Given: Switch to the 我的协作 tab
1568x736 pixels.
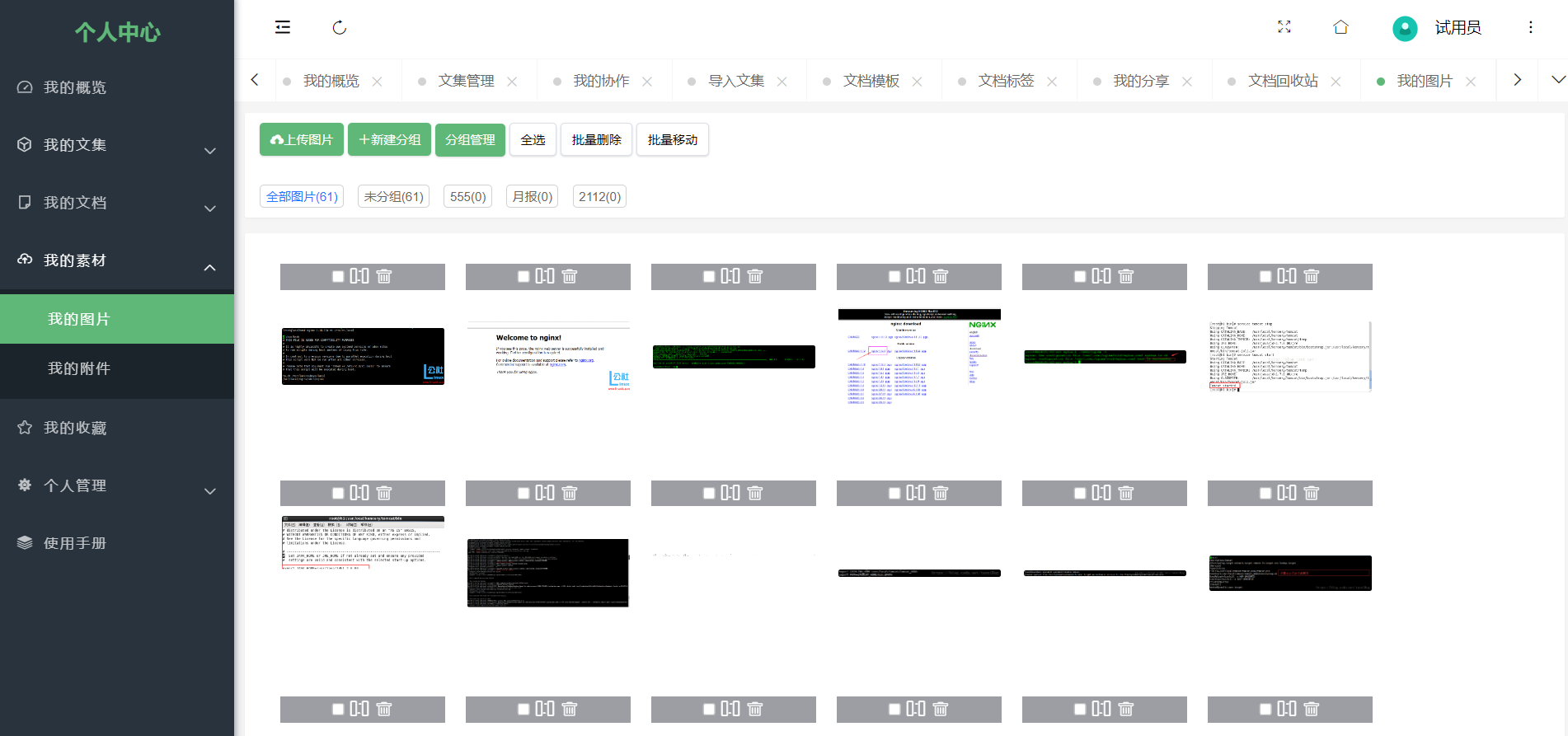Looking at the screenshot, I should tap(601, 81).
